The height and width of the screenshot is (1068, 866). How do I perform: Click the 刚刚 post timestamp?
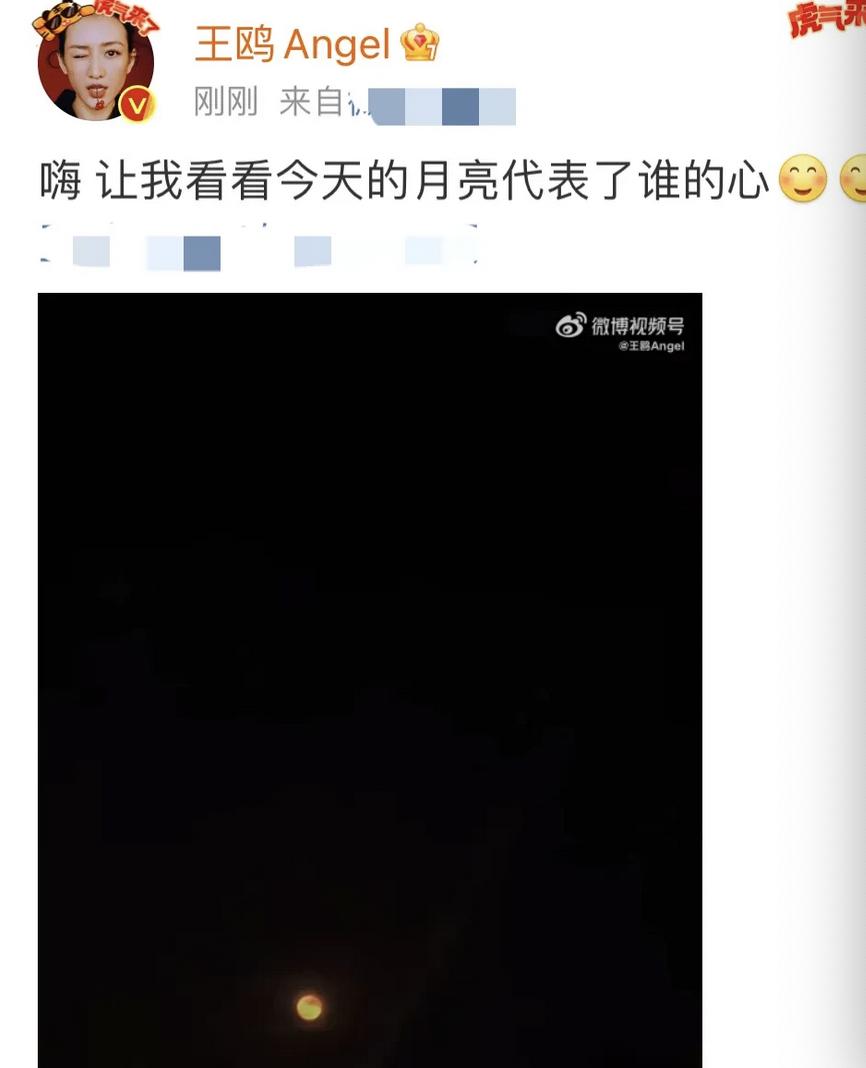[226, 102]
